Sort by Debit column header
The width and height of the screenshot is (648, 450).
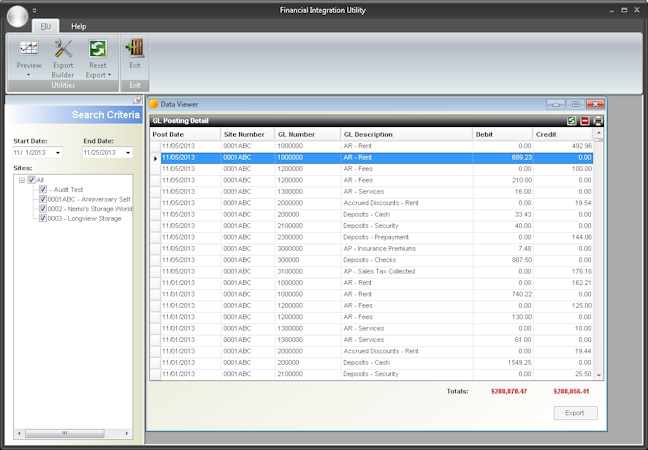coord(503,134)
